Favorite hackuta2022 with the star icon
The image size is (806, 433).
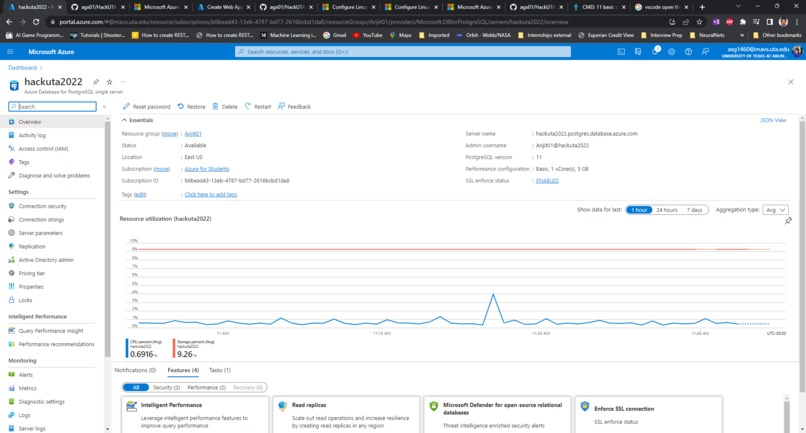click(x=109, y=82)
